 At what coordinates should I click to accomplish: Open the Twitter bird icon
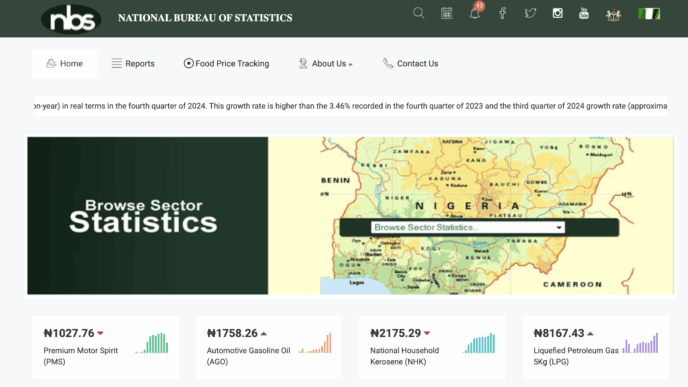530,13
